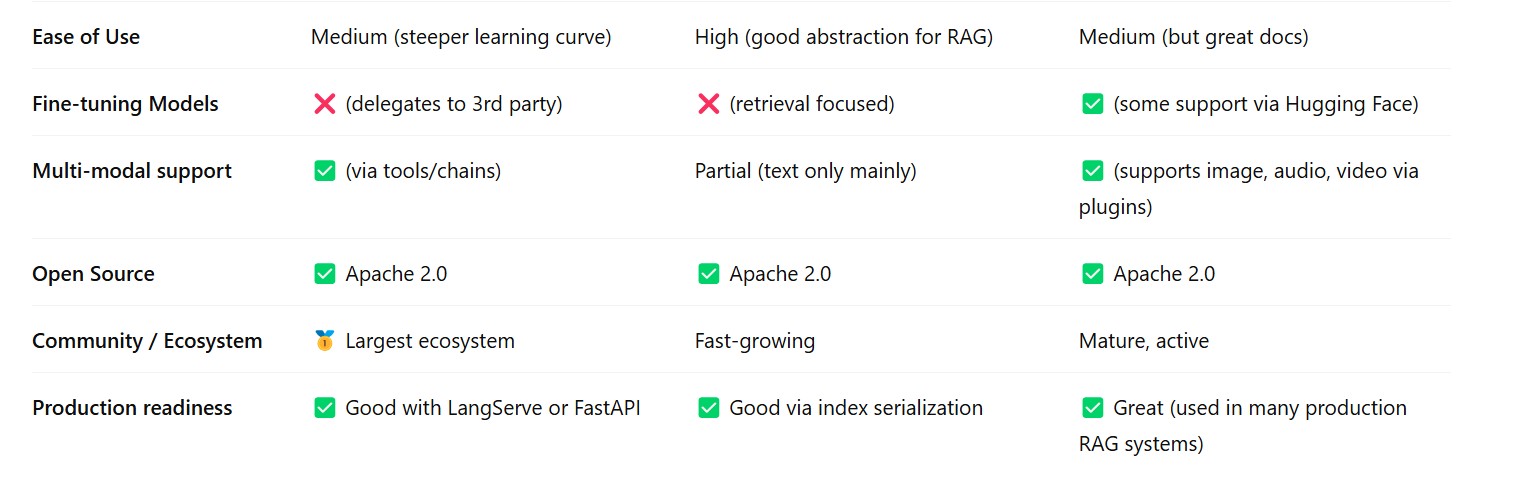The height and width of the screenshot is (503, 1514).
Task: Click the red X icon beside "retrieval focused"
Action: pos(708,104)
